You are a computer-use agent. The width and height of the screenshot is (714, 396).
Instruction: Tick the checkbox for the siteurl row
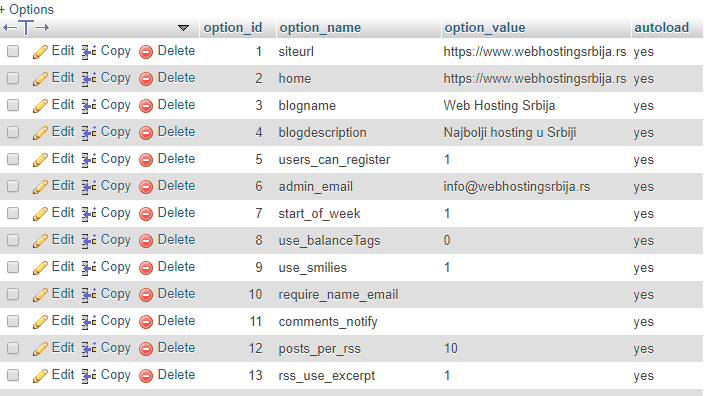13,51
